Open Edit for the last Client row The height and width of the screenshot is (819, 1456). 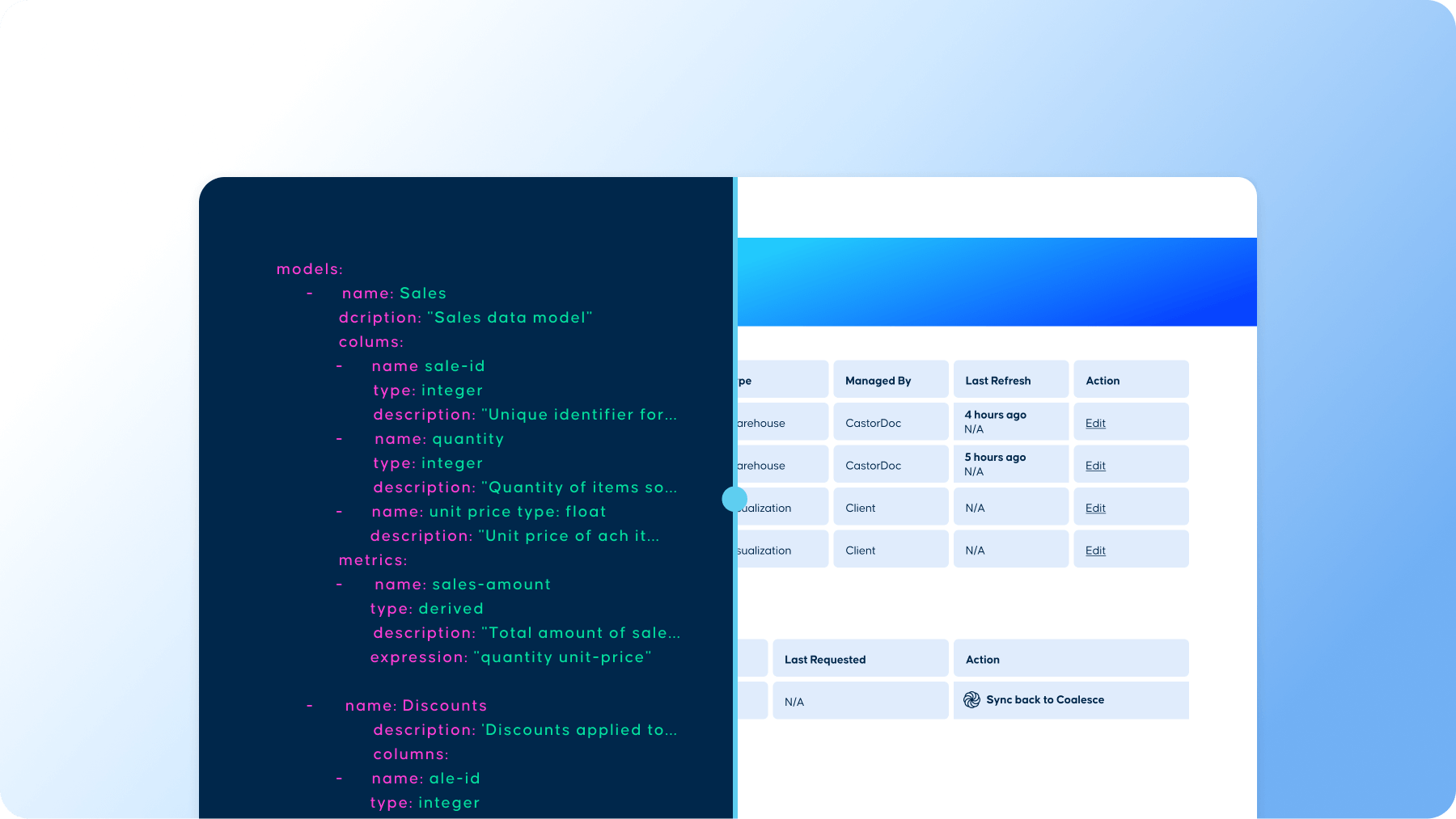[1095, 551]
